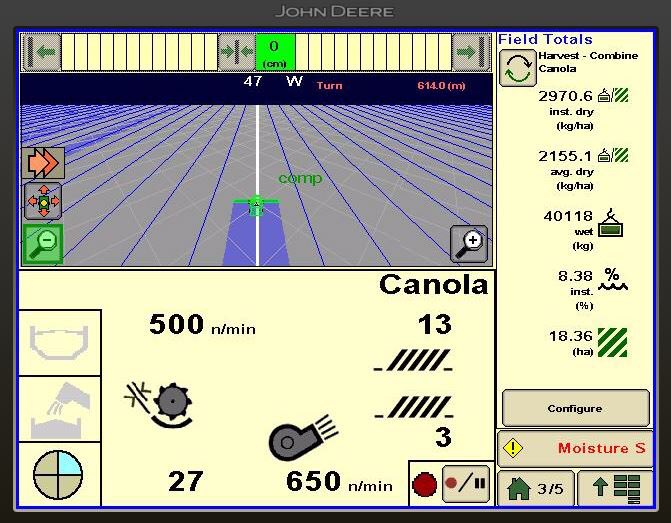Click the red recording status indicator
Screen dimensions: 671x523
coord(424,485)
